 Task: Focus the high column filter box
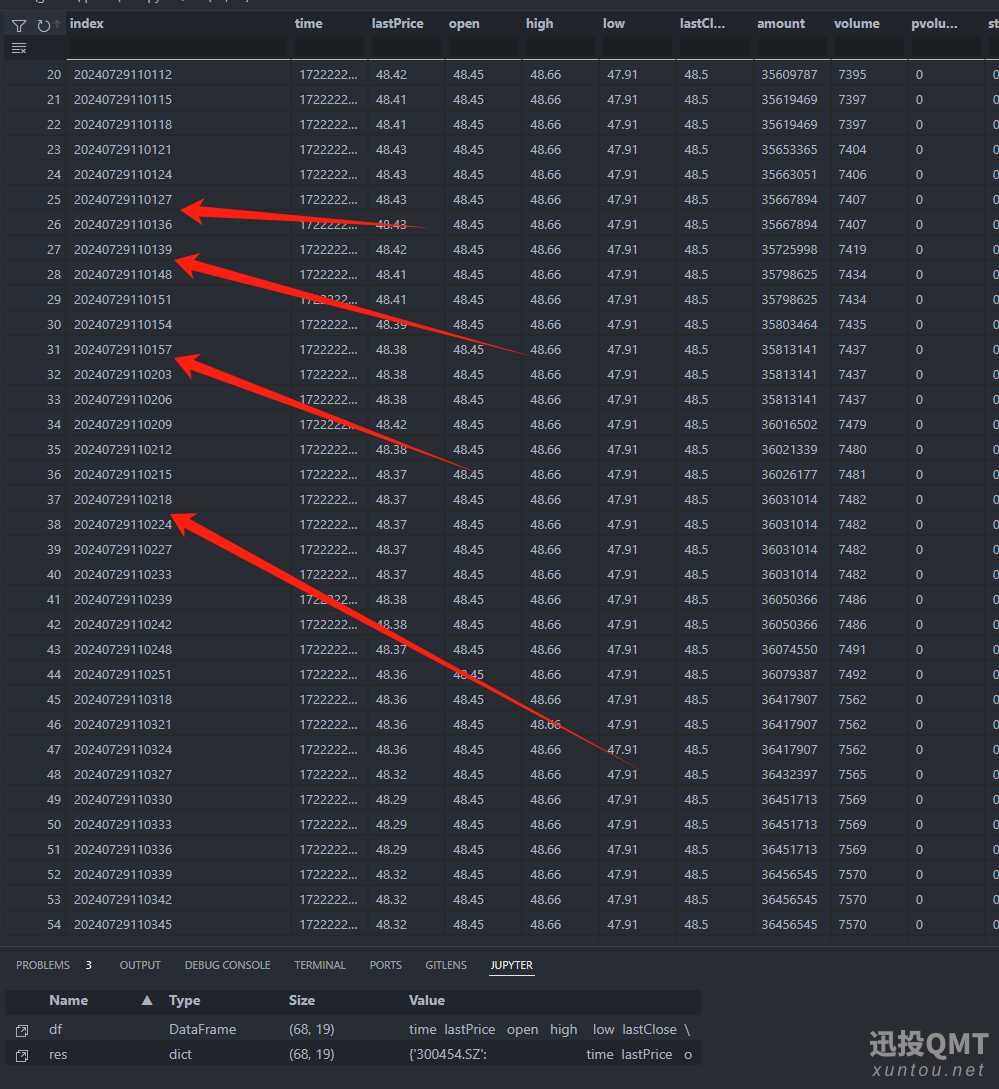560,48
